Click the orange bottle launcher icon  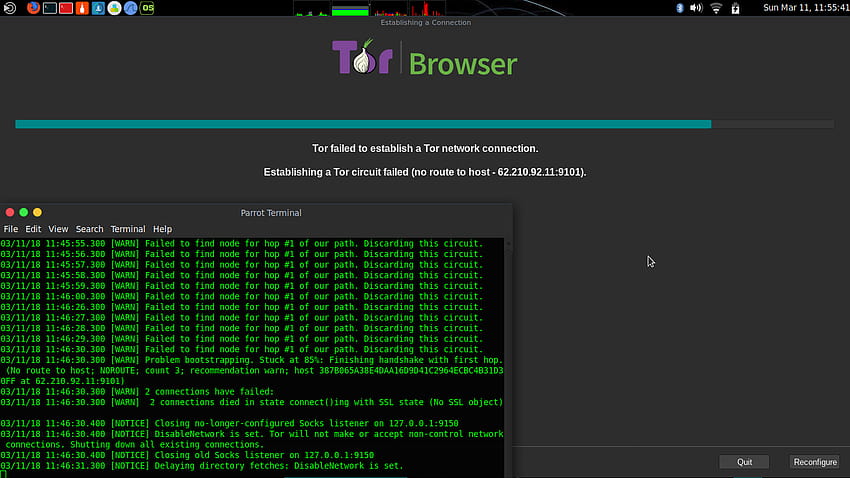coord(82,8)
